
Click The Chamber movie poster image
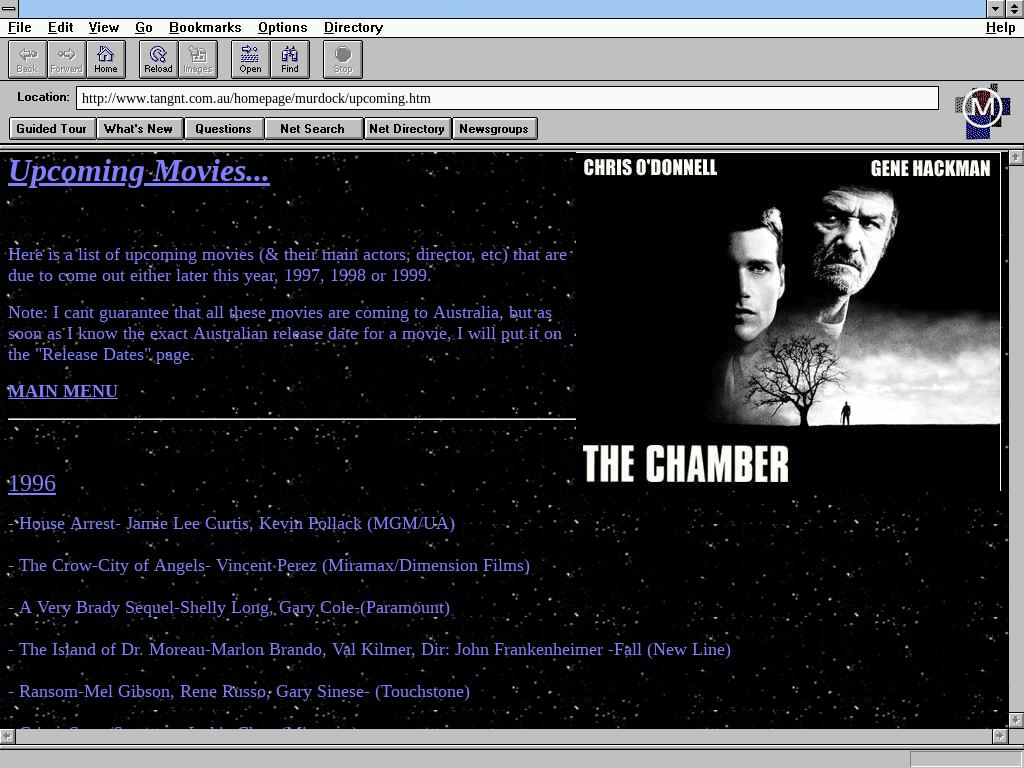click(790, 320)
